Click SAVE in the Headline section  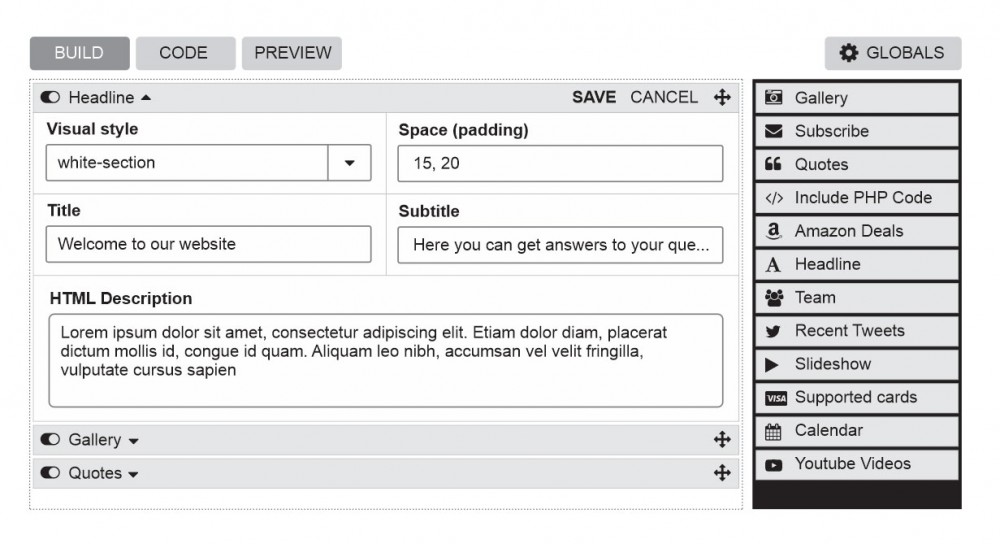point(594,97)
